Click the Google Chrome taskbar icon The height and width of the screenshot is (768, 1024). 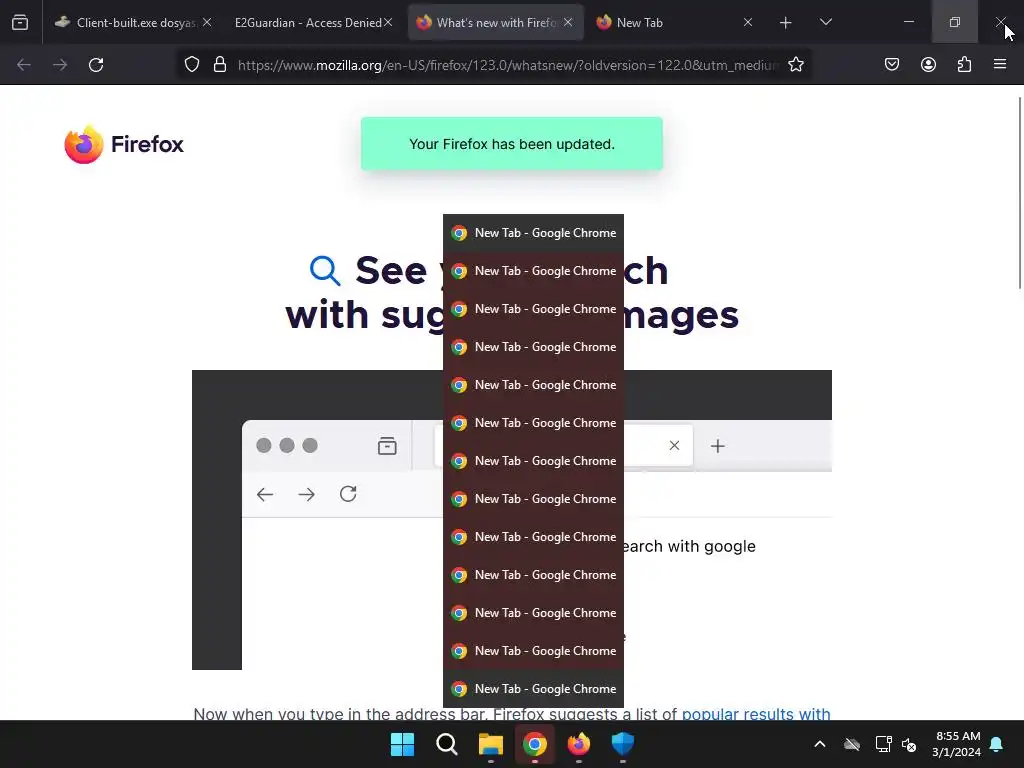(x=534, y=744)
